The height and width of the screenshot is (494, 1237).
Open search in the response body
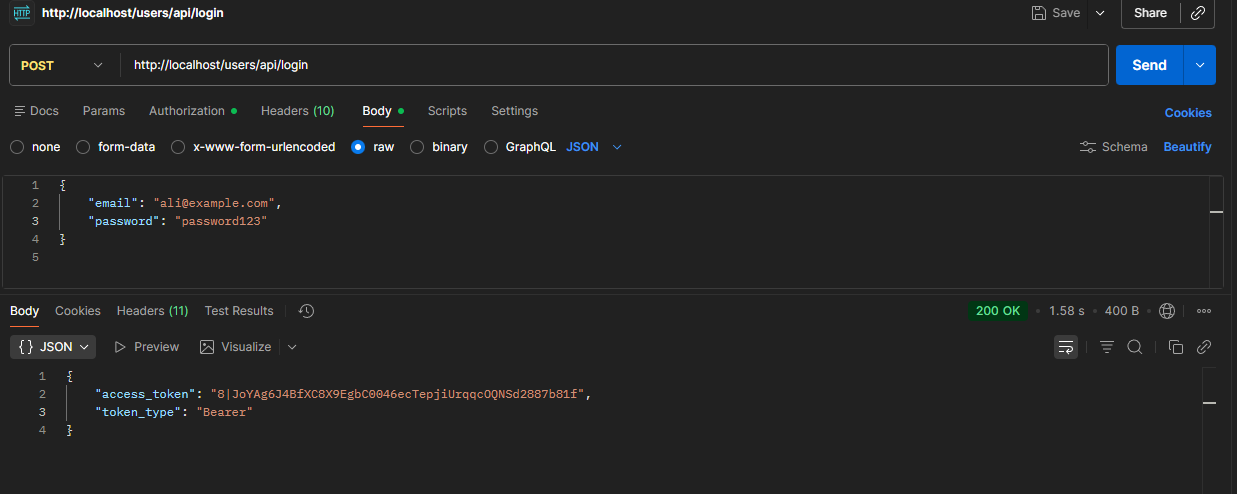point(1135,347)
